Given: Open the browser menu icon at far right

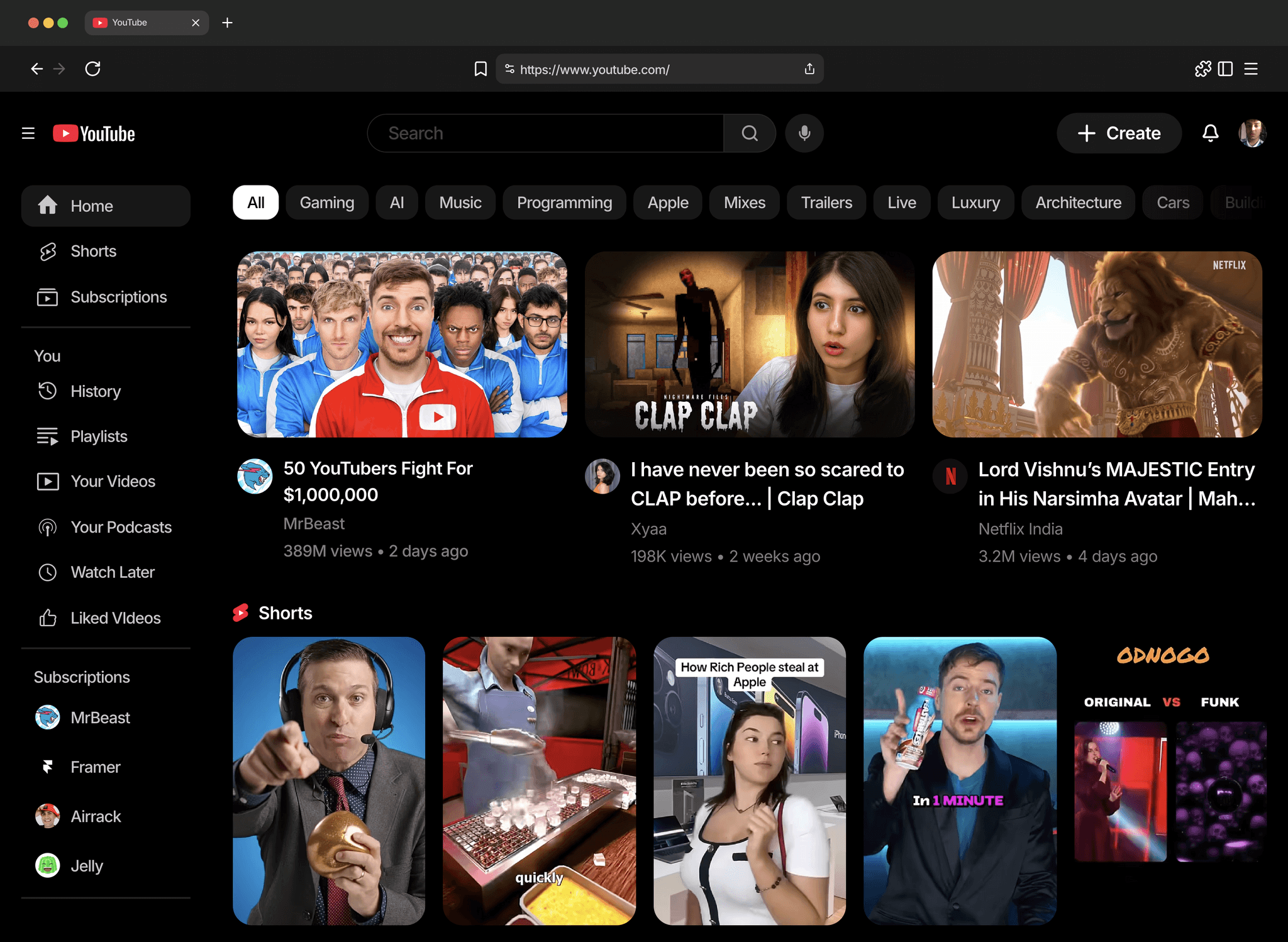Looking at the screenshot, I should pyautogui.click(x=1251, y=69).
